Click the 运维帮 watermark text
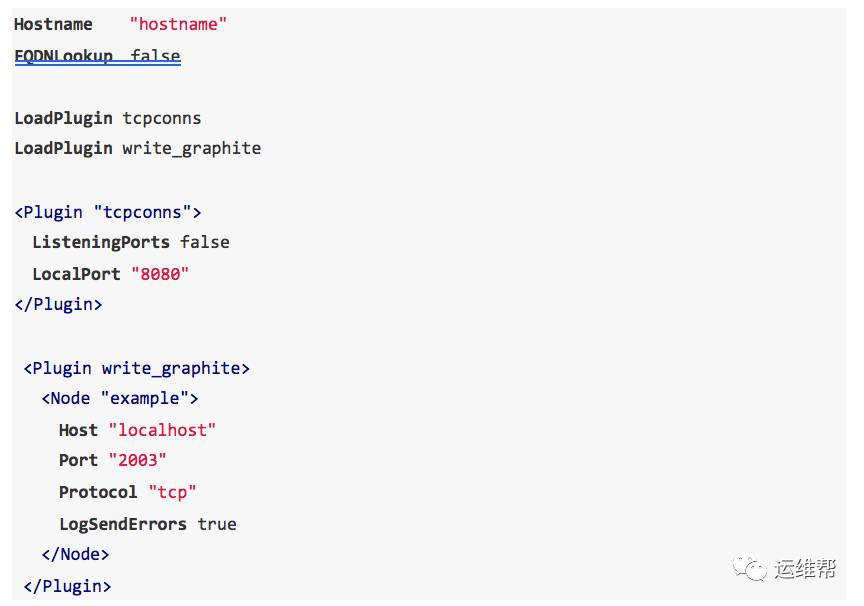 (x=804, y=569)
